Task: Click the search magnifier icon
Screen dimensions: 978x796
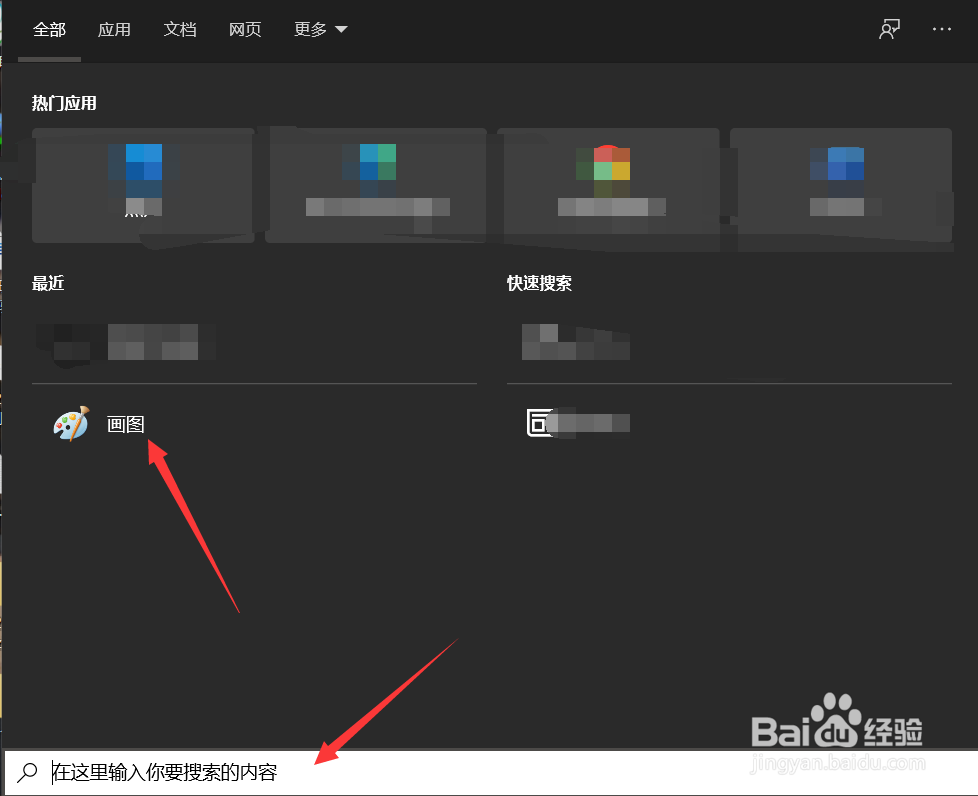Action: (27, 772)
